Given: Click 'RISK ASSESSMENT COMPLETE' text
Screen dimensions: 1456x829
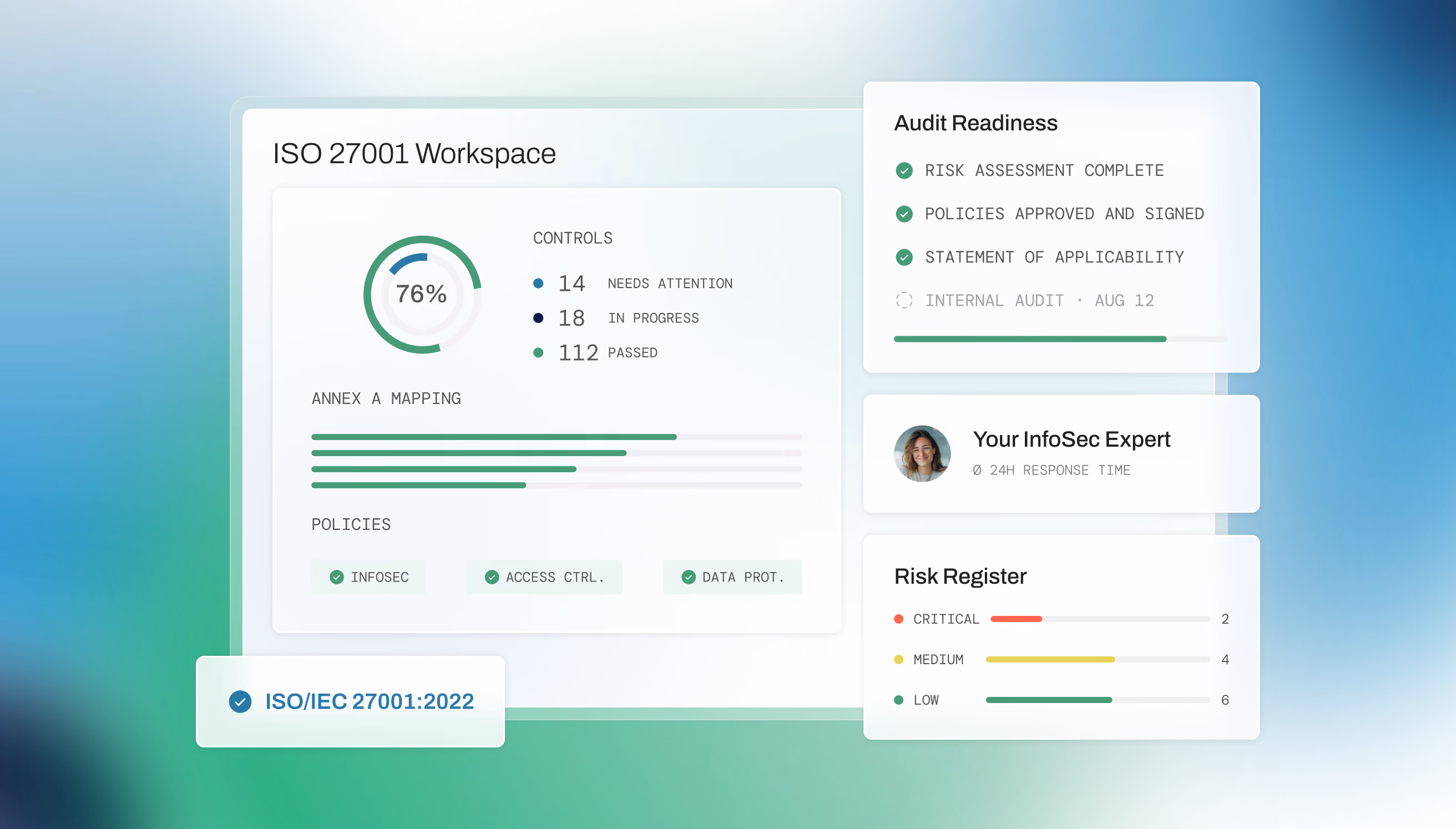Looking at the screenshot, I should (1044, 170).
